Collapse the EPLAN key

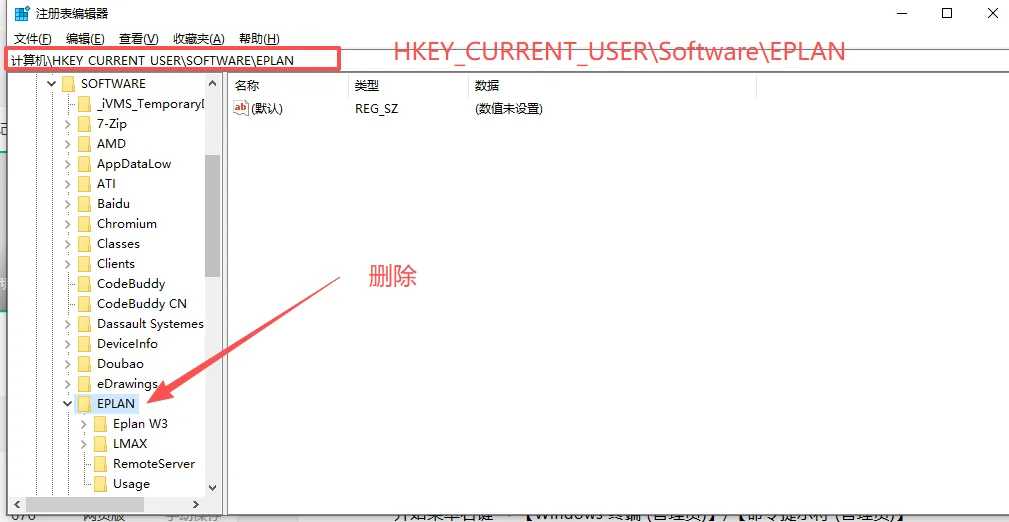point(68,404)
